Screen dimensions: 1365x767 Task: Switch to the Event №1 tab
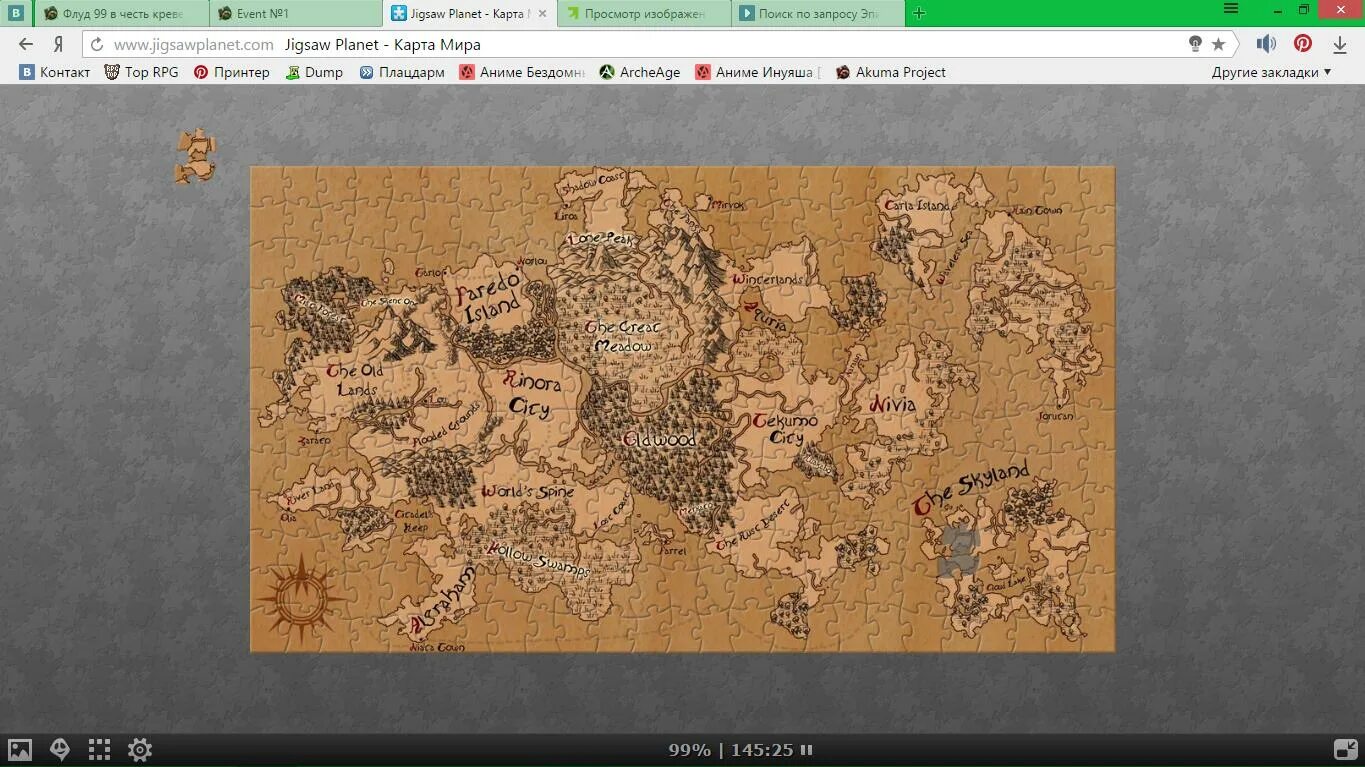click(296, 13)
